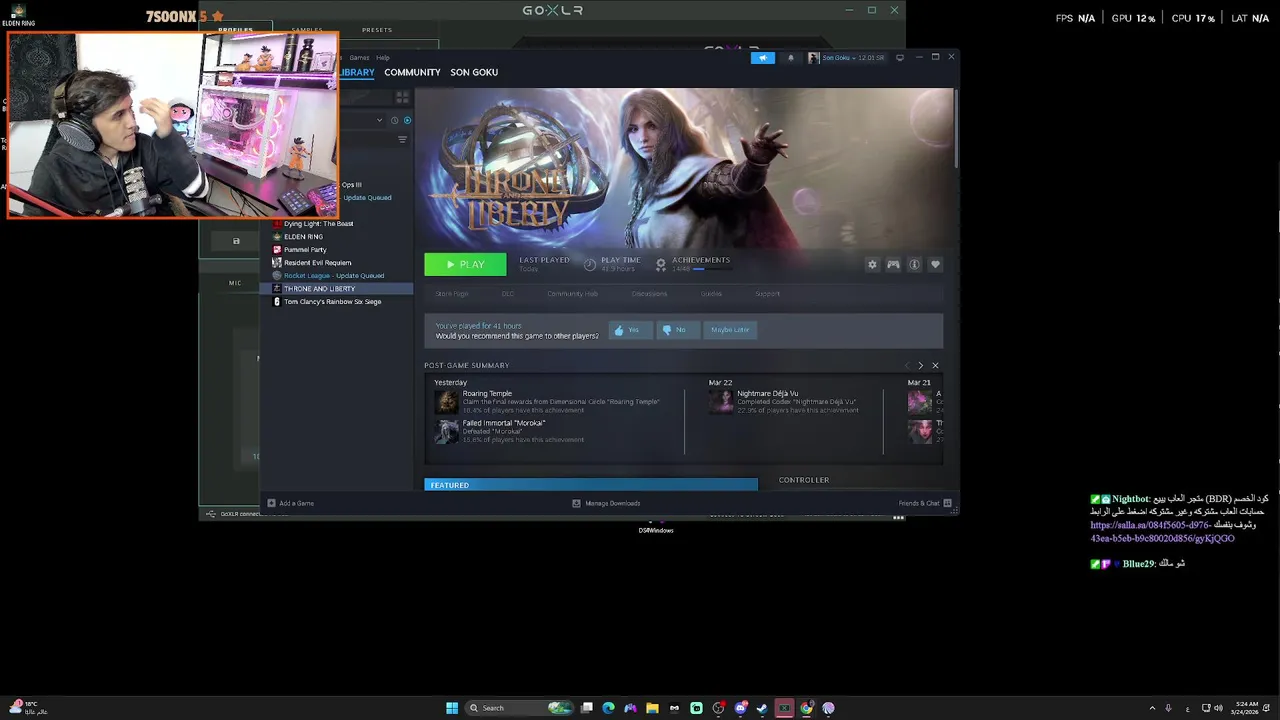Go to the Community tab

412,72
